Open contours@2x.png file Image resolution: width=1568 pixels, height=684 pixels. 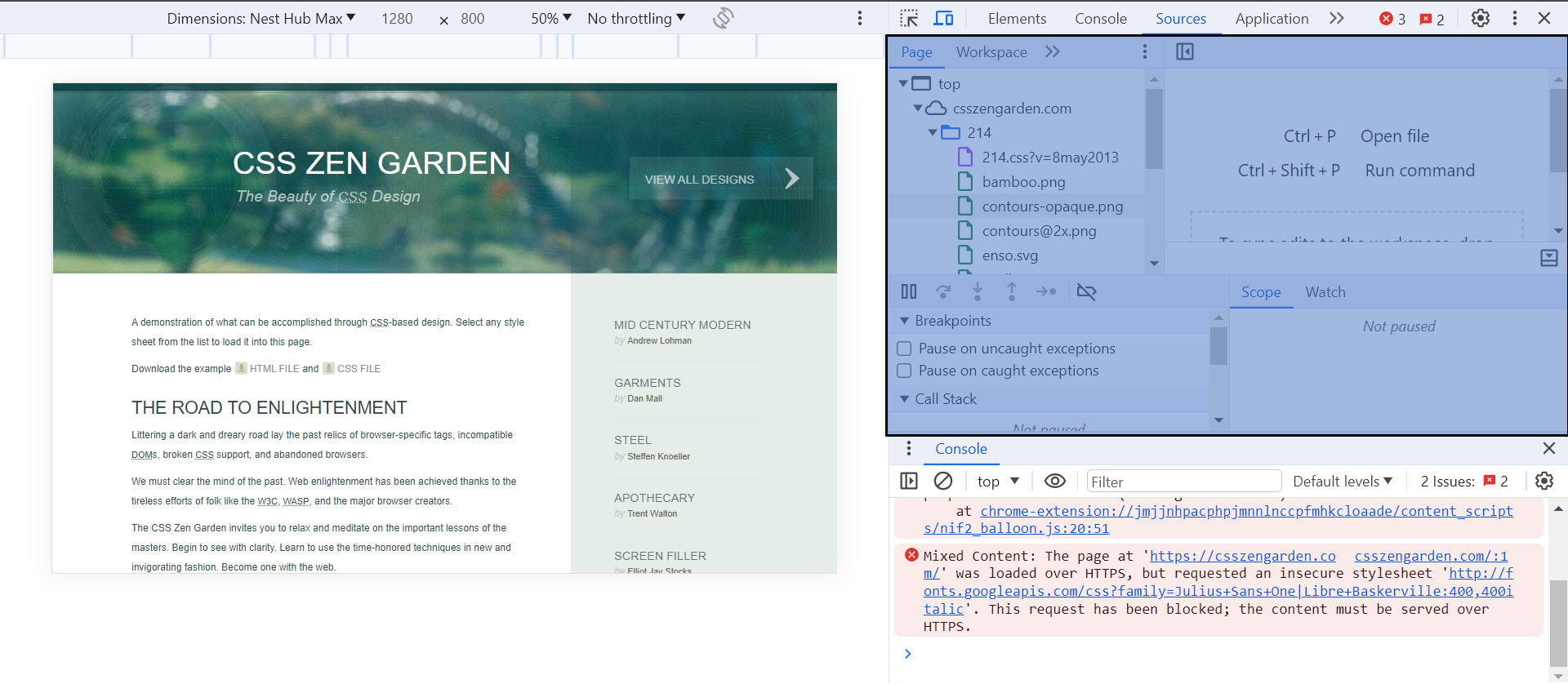[x=1039, y=231]
